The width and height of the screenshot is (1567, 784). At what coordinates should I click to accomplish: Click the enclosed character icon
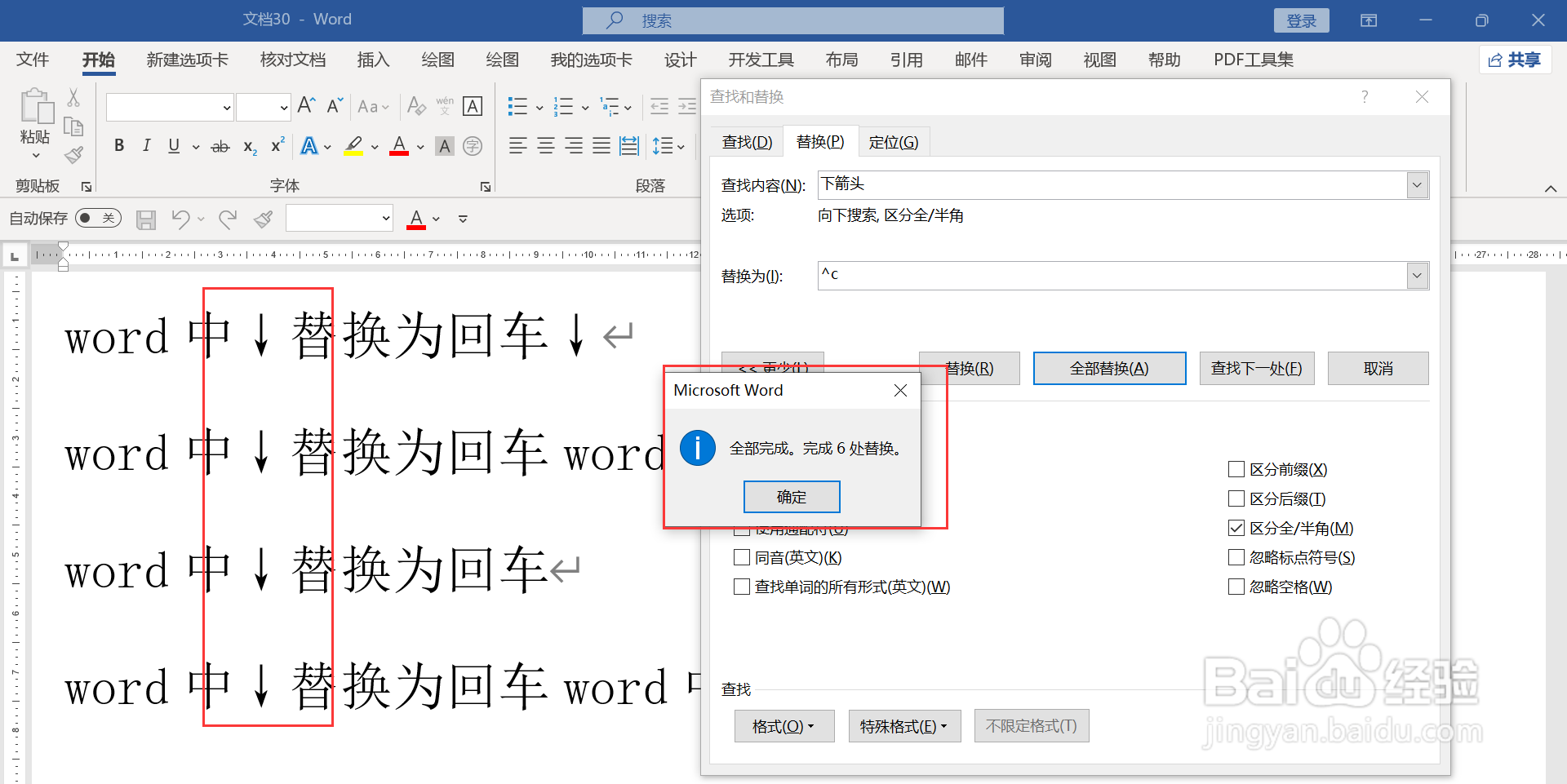(473, 146)
